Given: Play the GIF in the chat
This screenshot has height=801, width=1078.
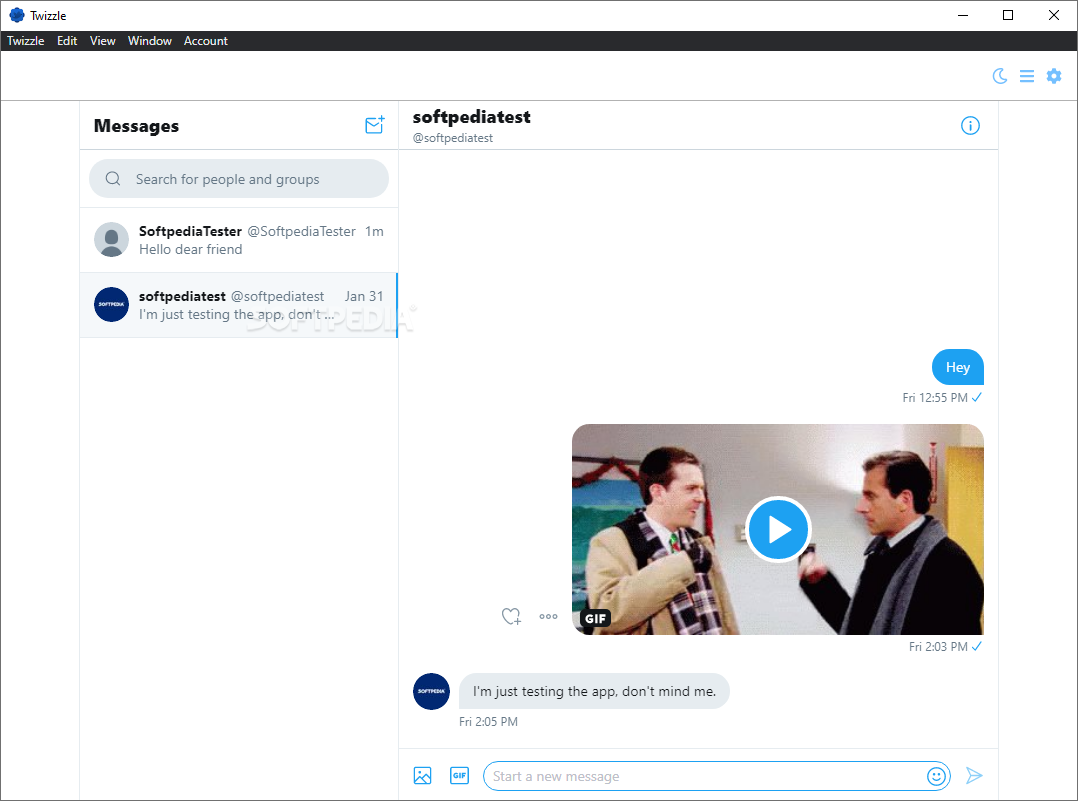Looking at the screenshot, I should pos(778,529).
